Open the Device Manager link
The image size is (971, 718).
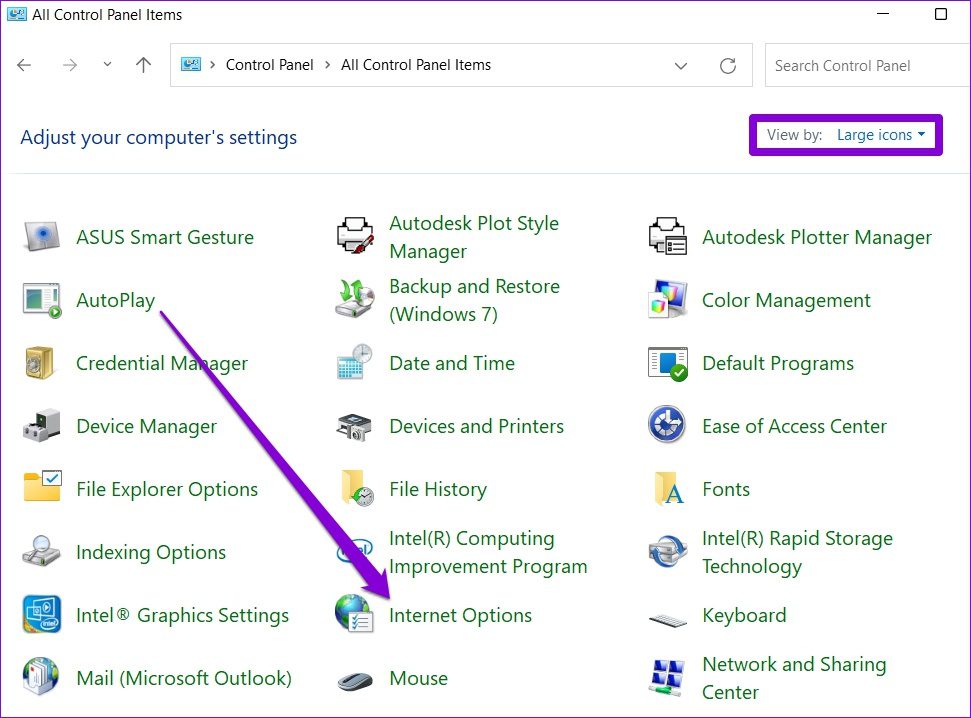(146, 426)
